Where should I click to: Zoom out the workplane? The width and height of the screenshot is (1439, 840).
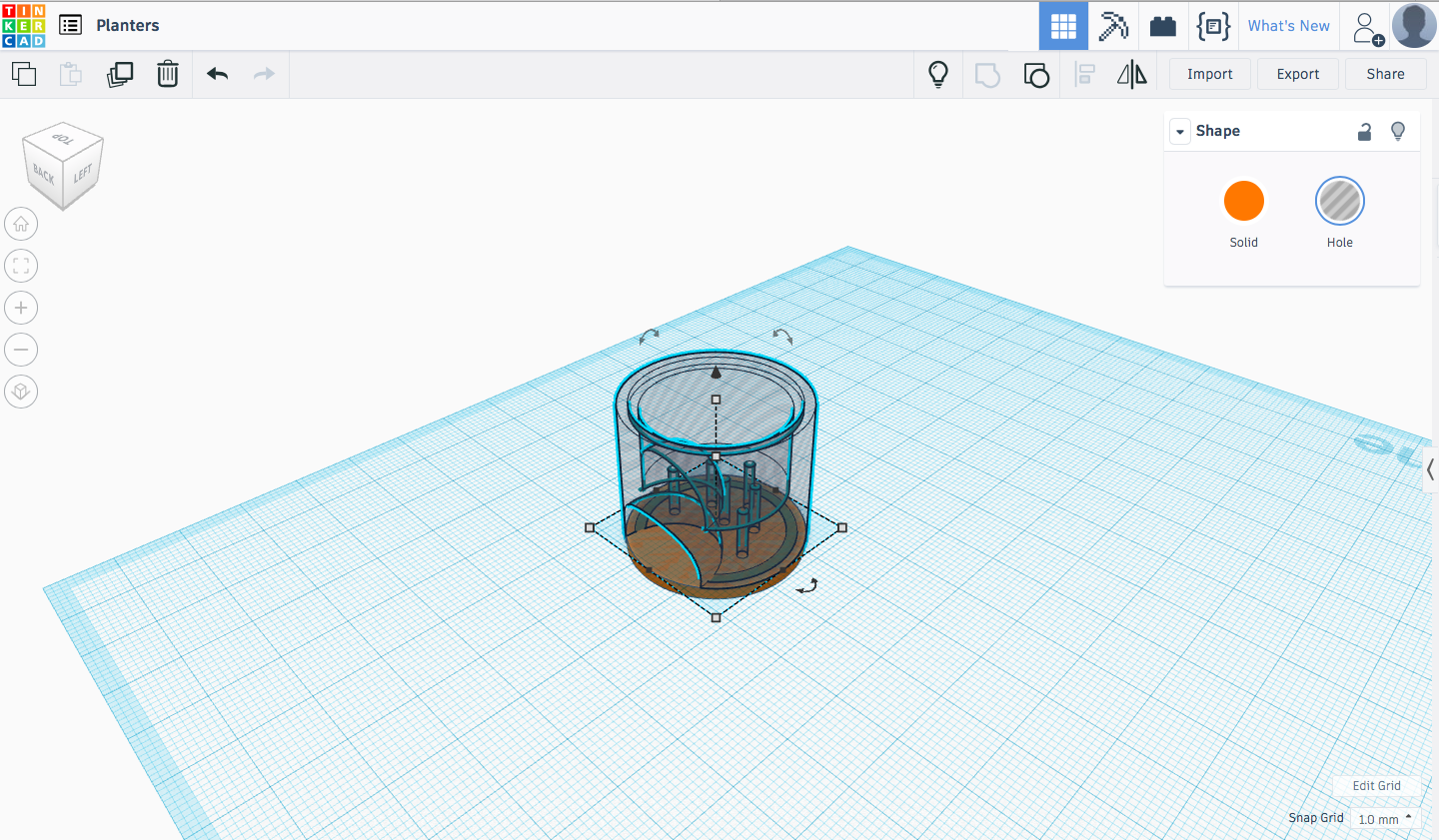pos(21,350)
